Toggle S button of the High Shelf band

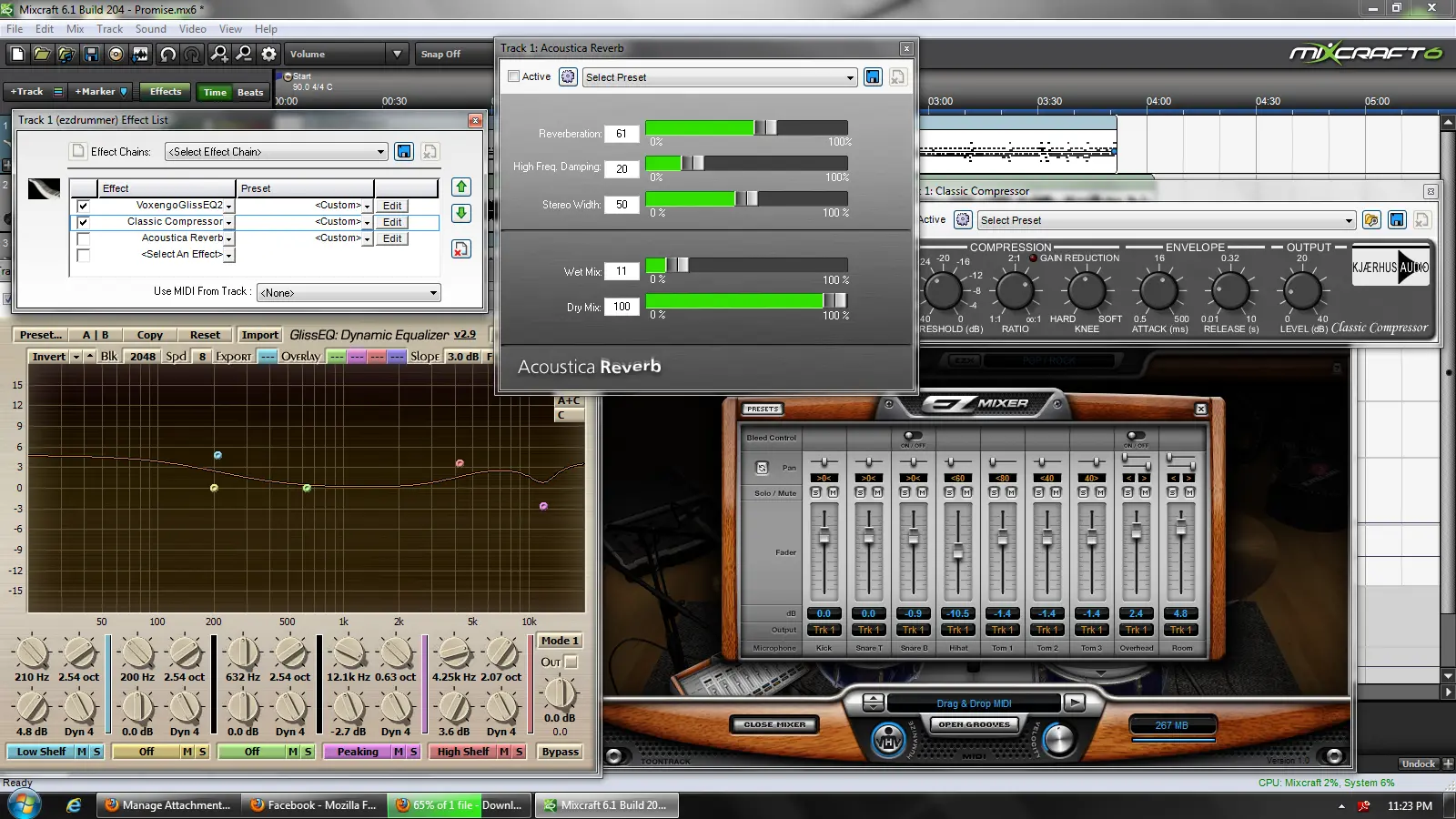pyautogui.click(x=519, y=752)
